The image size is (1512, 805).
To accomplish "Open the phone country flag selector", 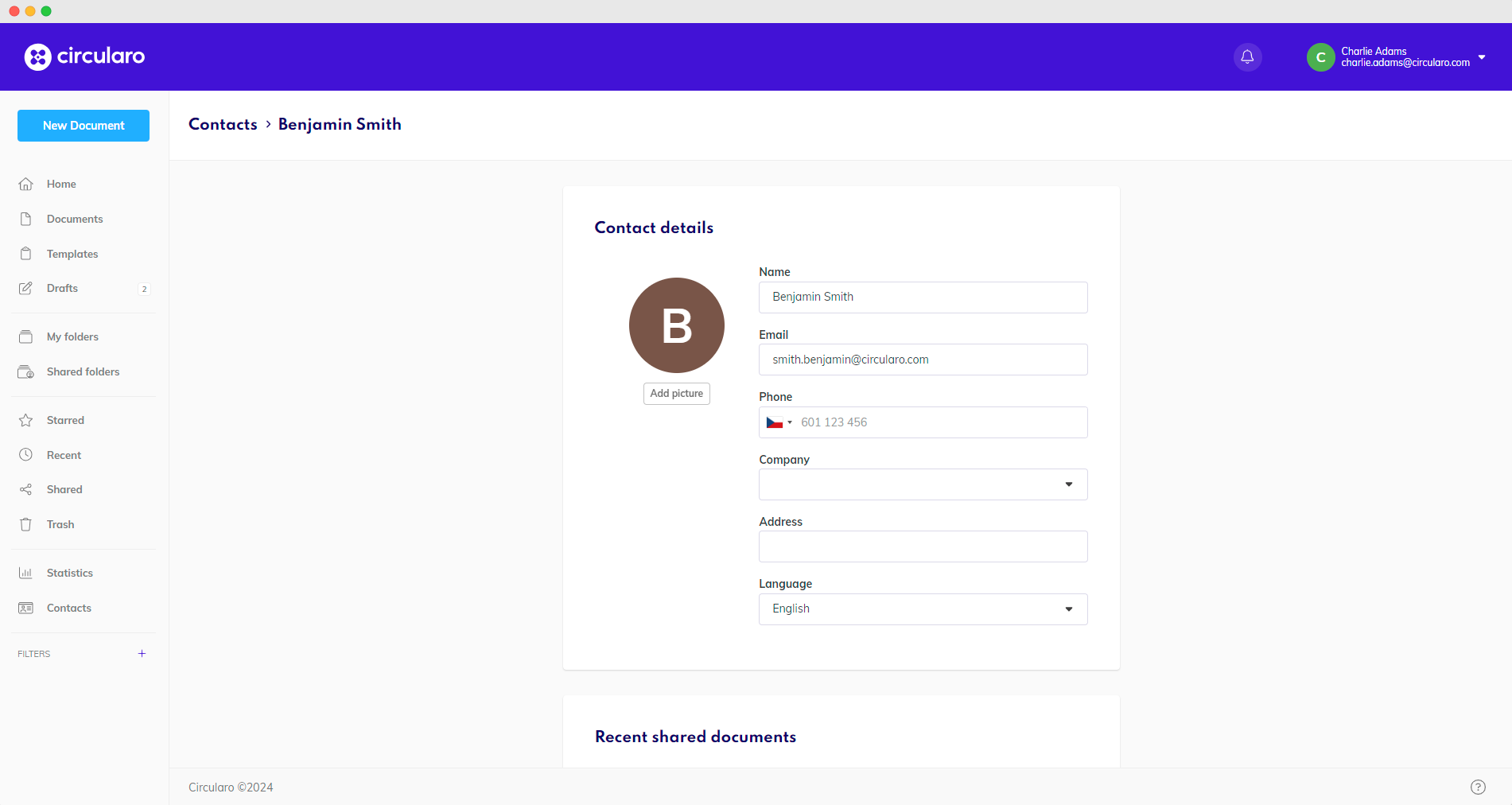I will click(779, 422).
